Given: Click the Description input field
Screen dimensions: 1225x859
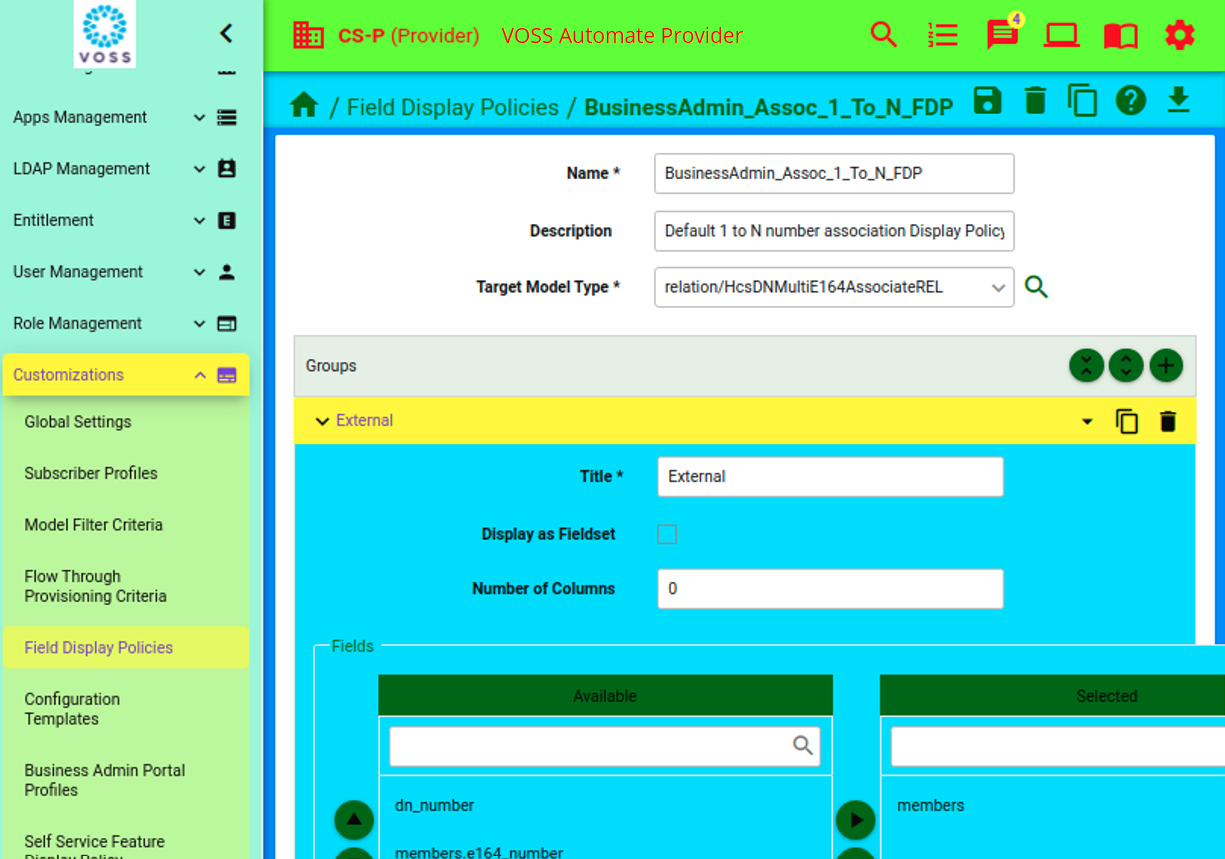Looking at the screenshot, I should [x=834, y=231].
